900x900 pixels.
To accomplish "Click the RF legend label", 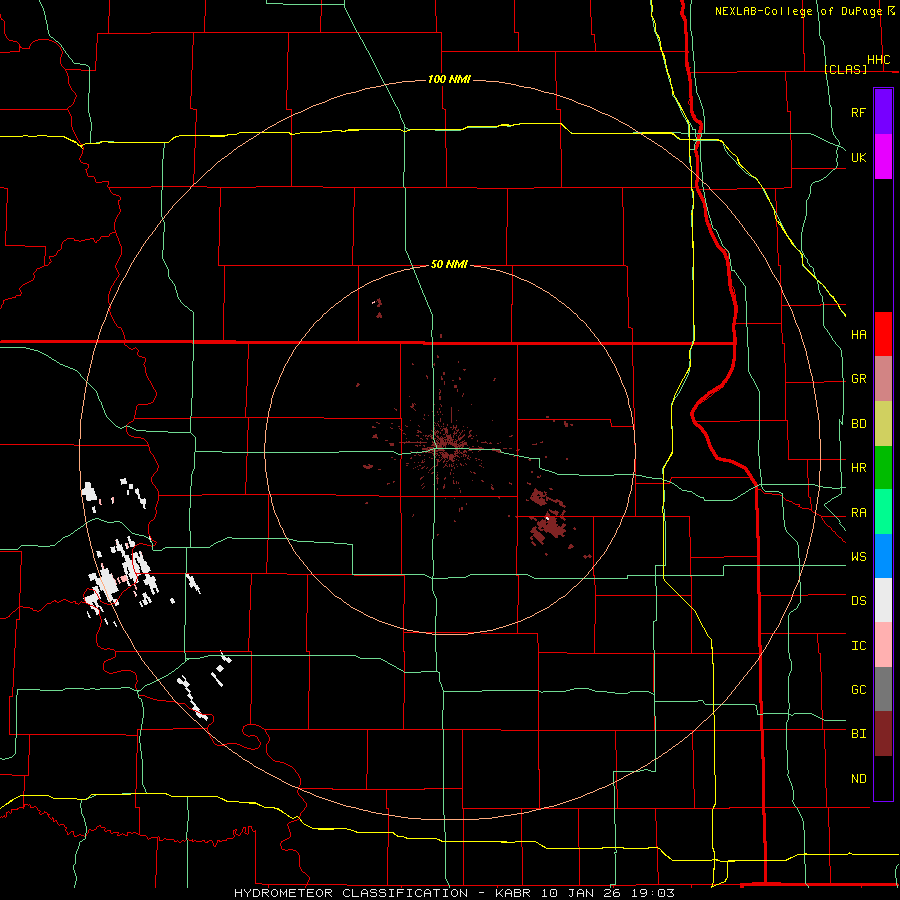I will pos(858,112).
